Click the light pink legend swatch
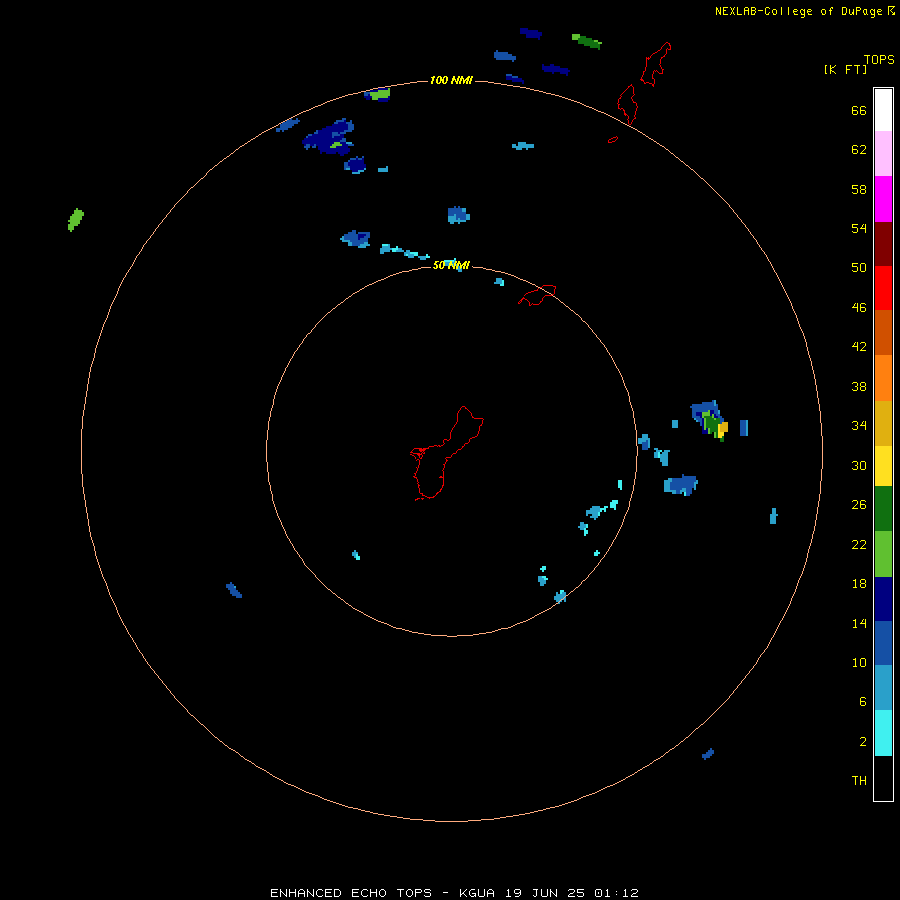 [883, 154]
